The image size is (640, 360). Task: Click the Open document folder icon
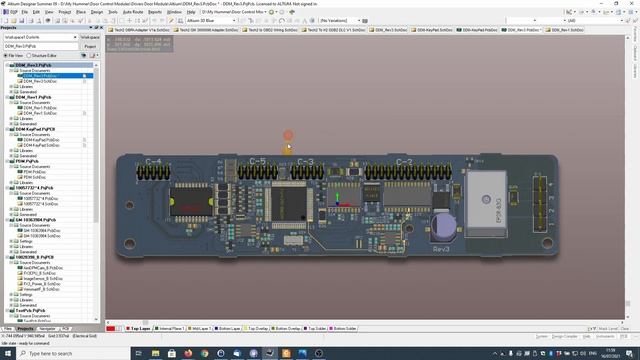tap(13, 20)
